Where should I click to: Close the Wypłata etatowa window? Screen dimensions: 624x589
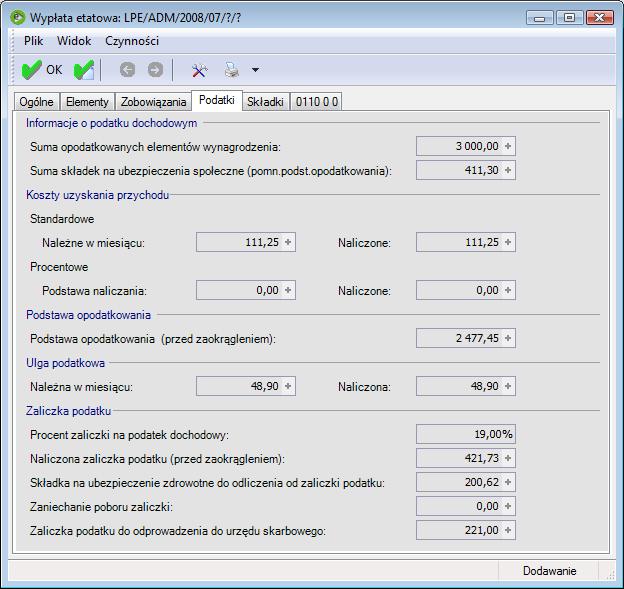599,18
